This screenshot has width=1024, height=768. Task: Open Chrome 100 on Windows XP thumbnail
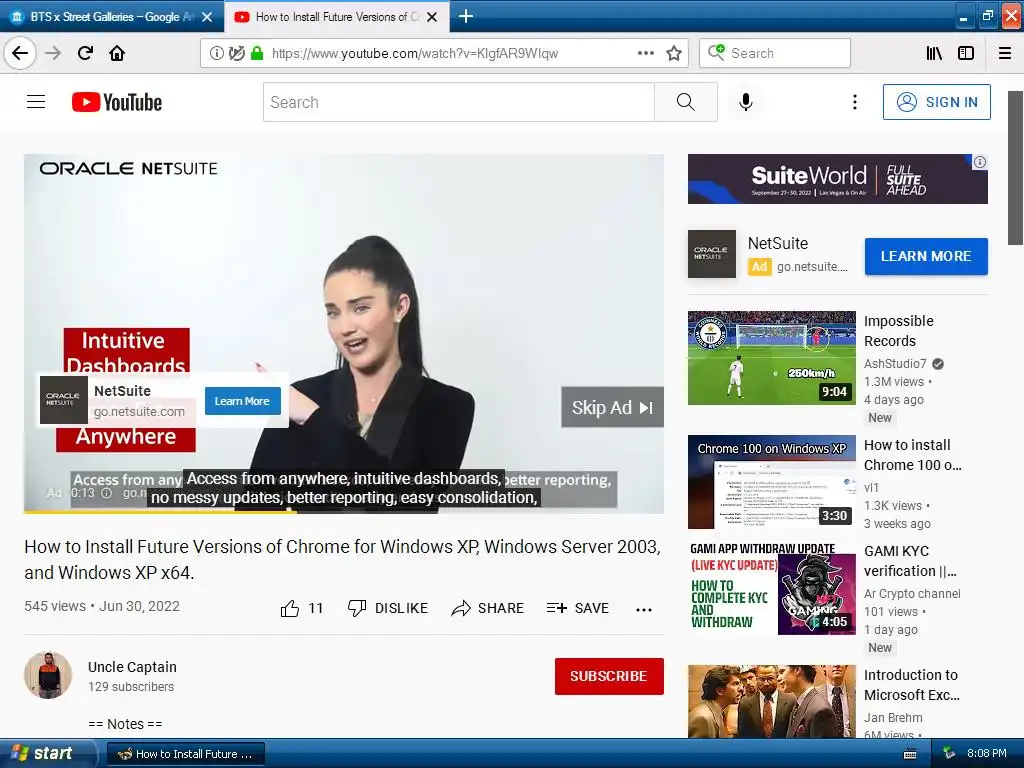(771, 482)
